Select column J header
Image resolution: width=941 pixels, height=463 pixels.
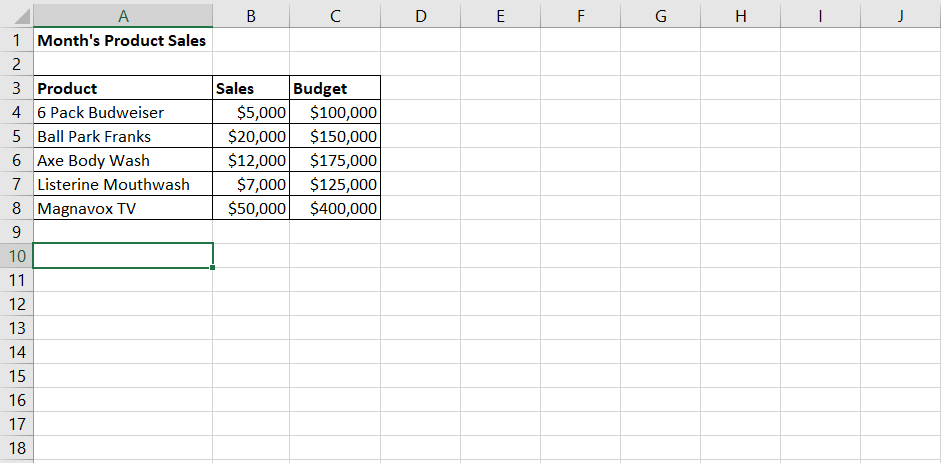click(900, 16)
